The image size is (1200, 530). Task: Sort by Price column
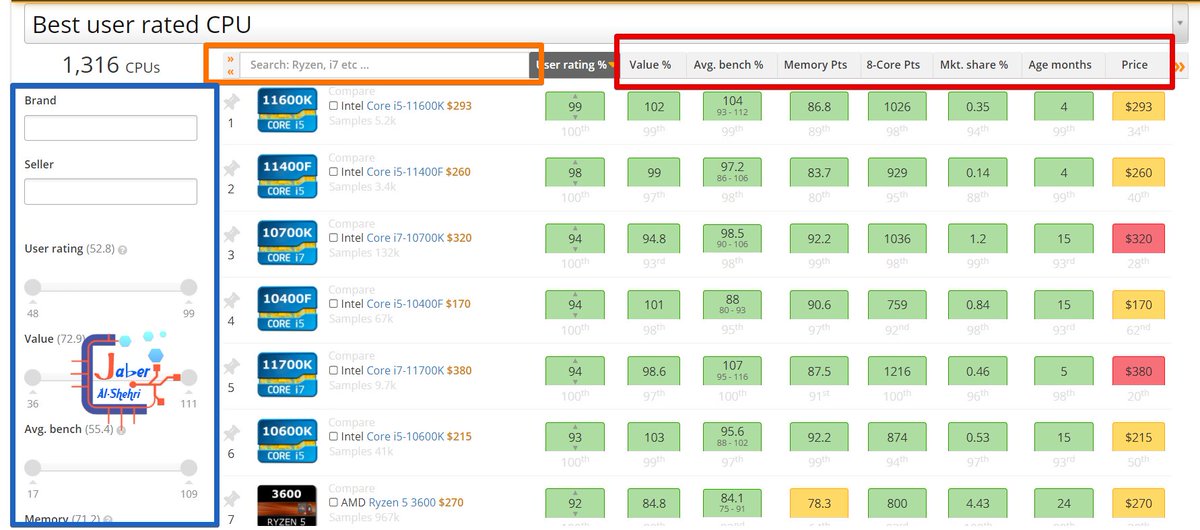(x=1135, y=65)
